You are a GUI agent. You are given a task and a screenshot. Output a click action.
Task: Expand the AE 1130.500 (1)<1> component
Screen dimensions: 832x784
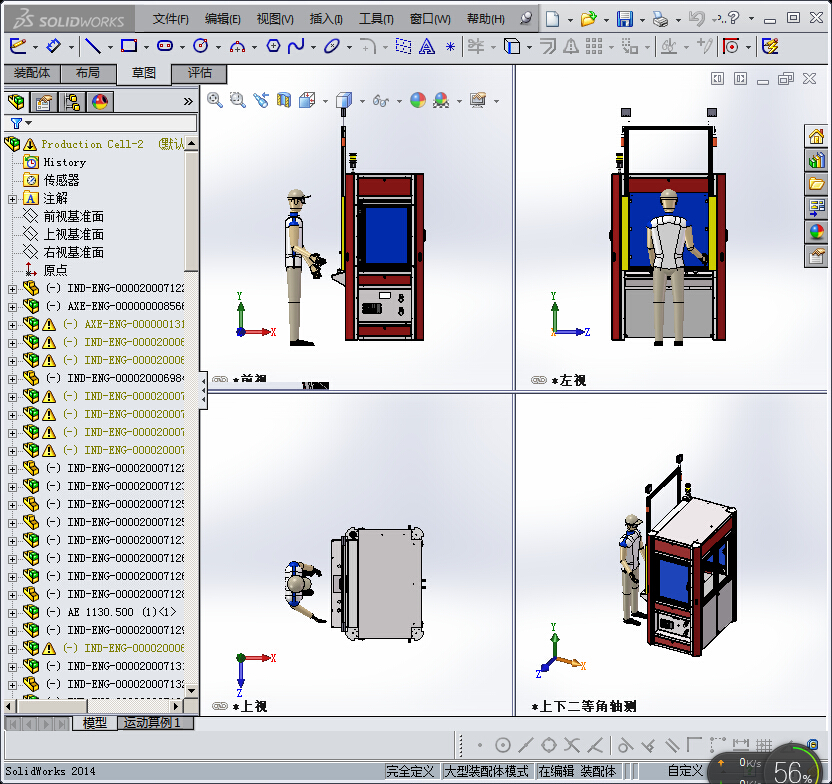12,613
